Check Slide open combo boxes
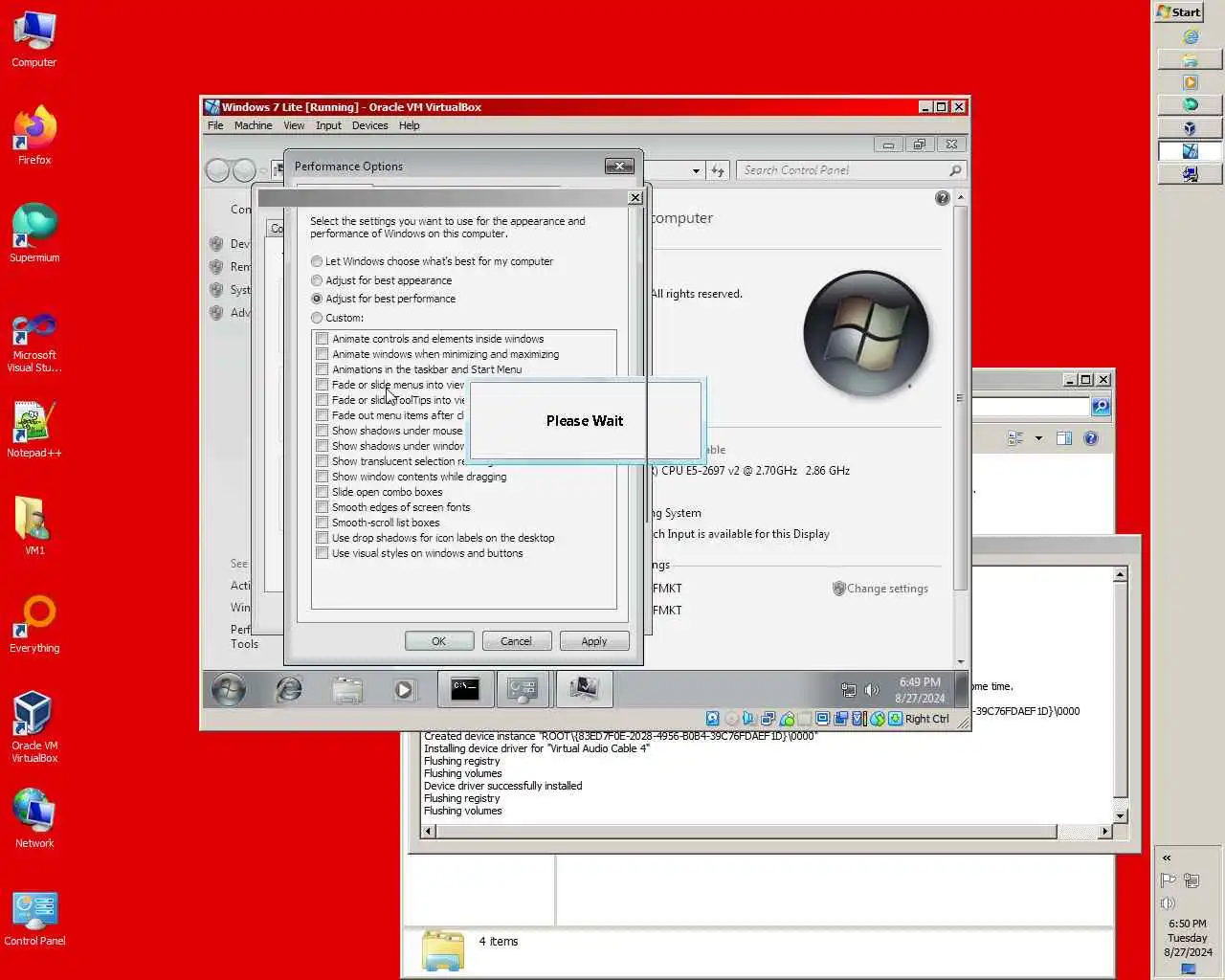This screenshot has height=980, width=1225. pos(323,492)
